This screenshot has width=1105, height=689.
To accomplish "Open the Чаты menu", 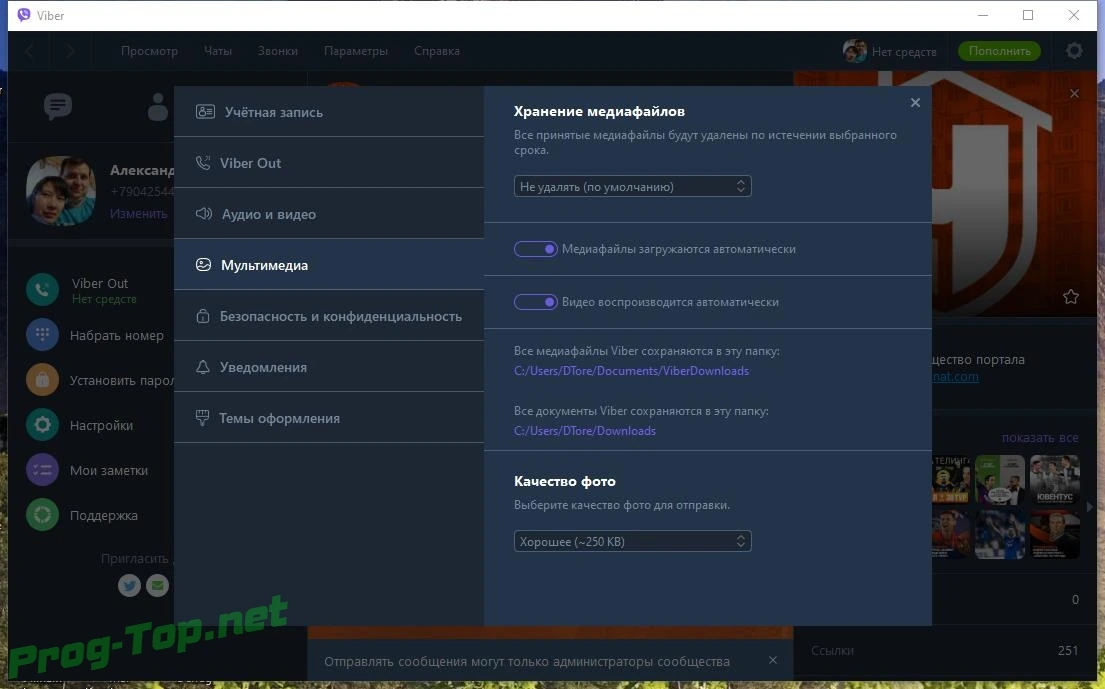I will pyautogui.click(x=218, y=51).
